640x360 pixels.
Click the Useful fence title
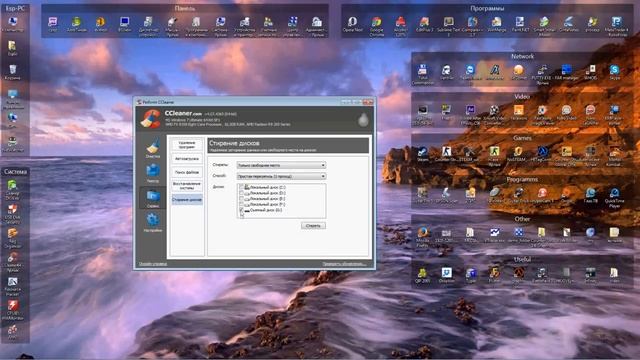(522, 259)
